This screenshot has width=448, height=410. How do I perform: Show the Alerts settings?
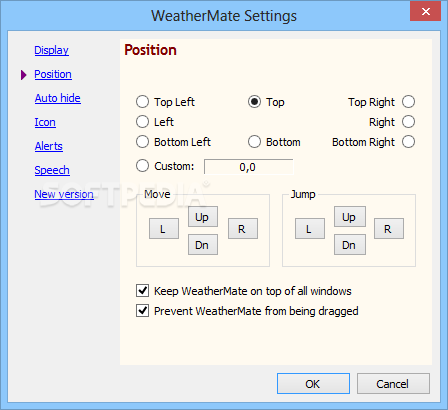pos(49,146)
